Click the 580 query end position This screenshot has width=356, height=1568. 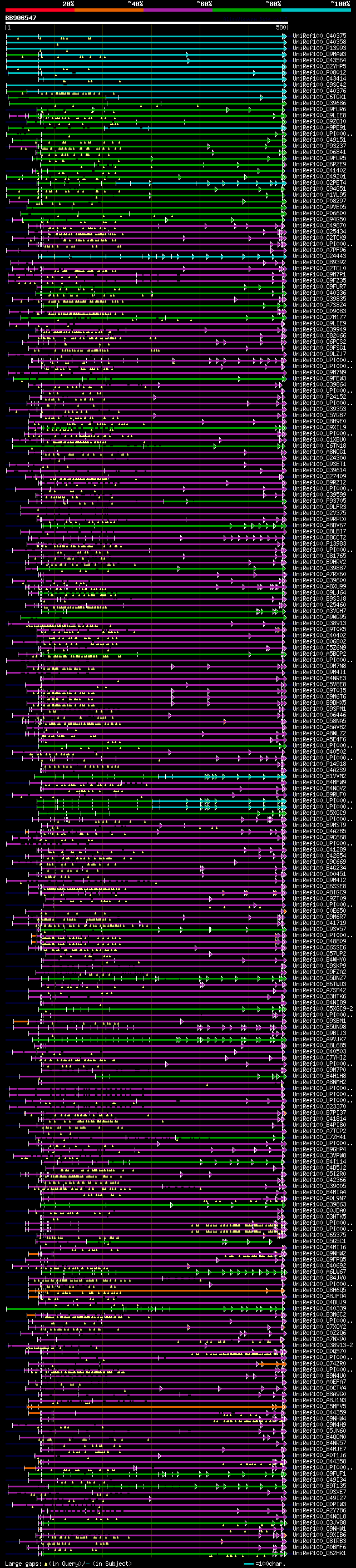pyautogui.click(x=280, y=27)
